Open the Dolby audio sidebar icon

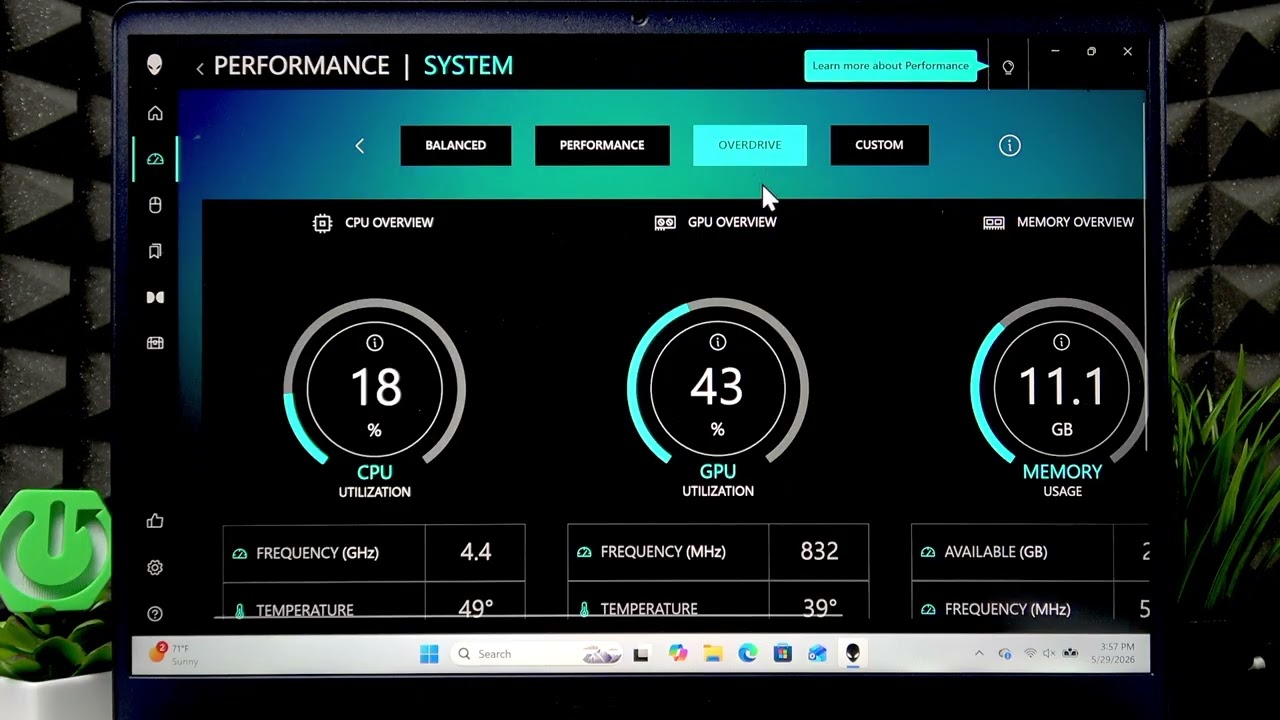pos(155,297)
